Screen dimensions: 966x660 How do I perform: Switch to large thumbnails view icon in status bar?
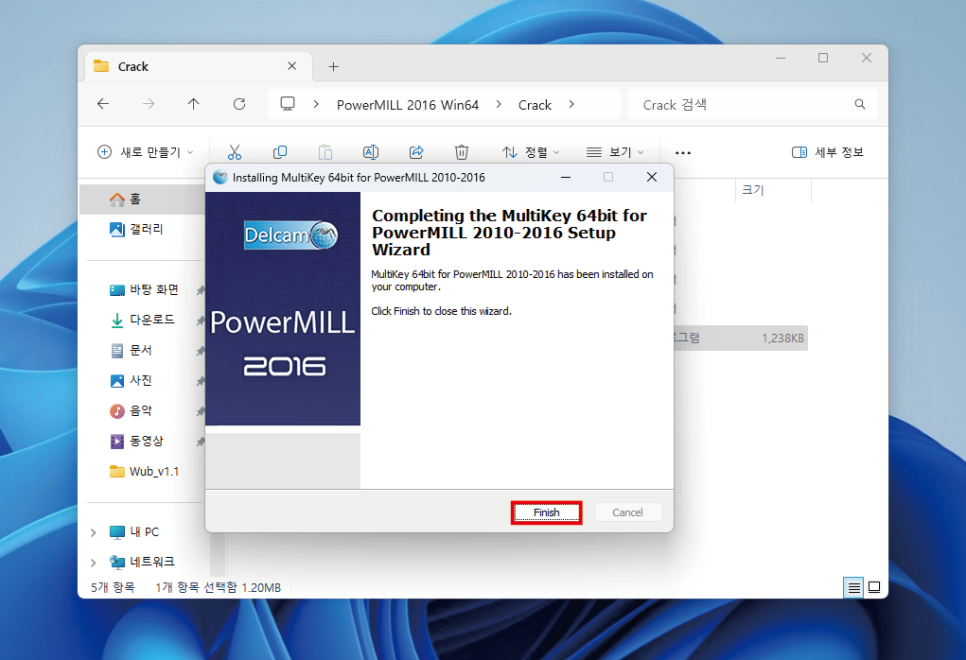click(x=874, y=588)
